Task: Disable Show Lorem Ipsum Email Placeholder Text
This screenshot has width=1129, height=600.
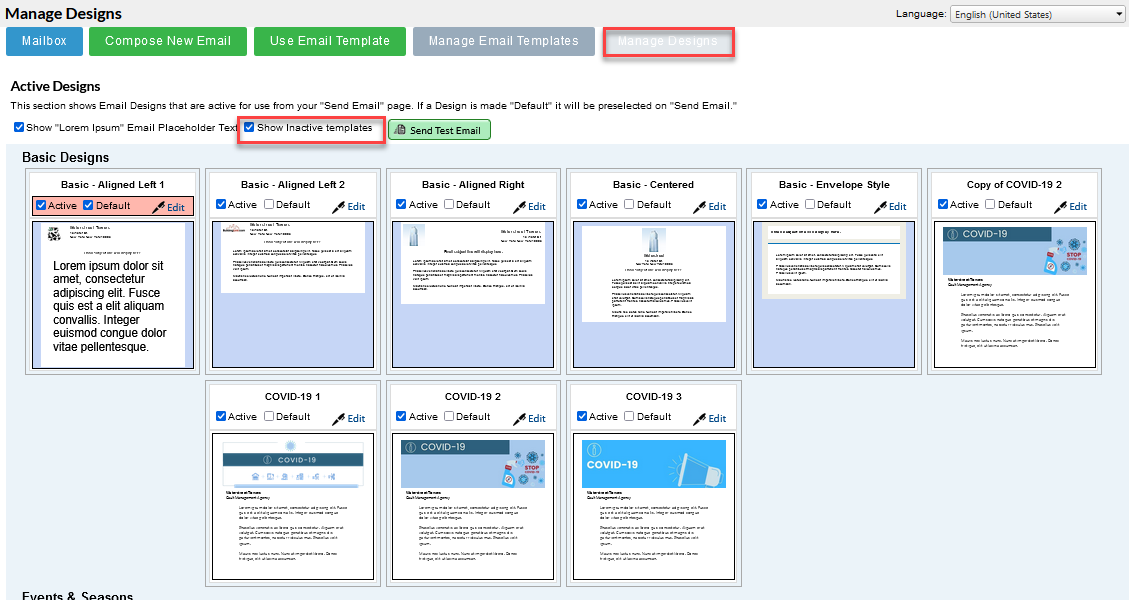Action: pos(18,126)
